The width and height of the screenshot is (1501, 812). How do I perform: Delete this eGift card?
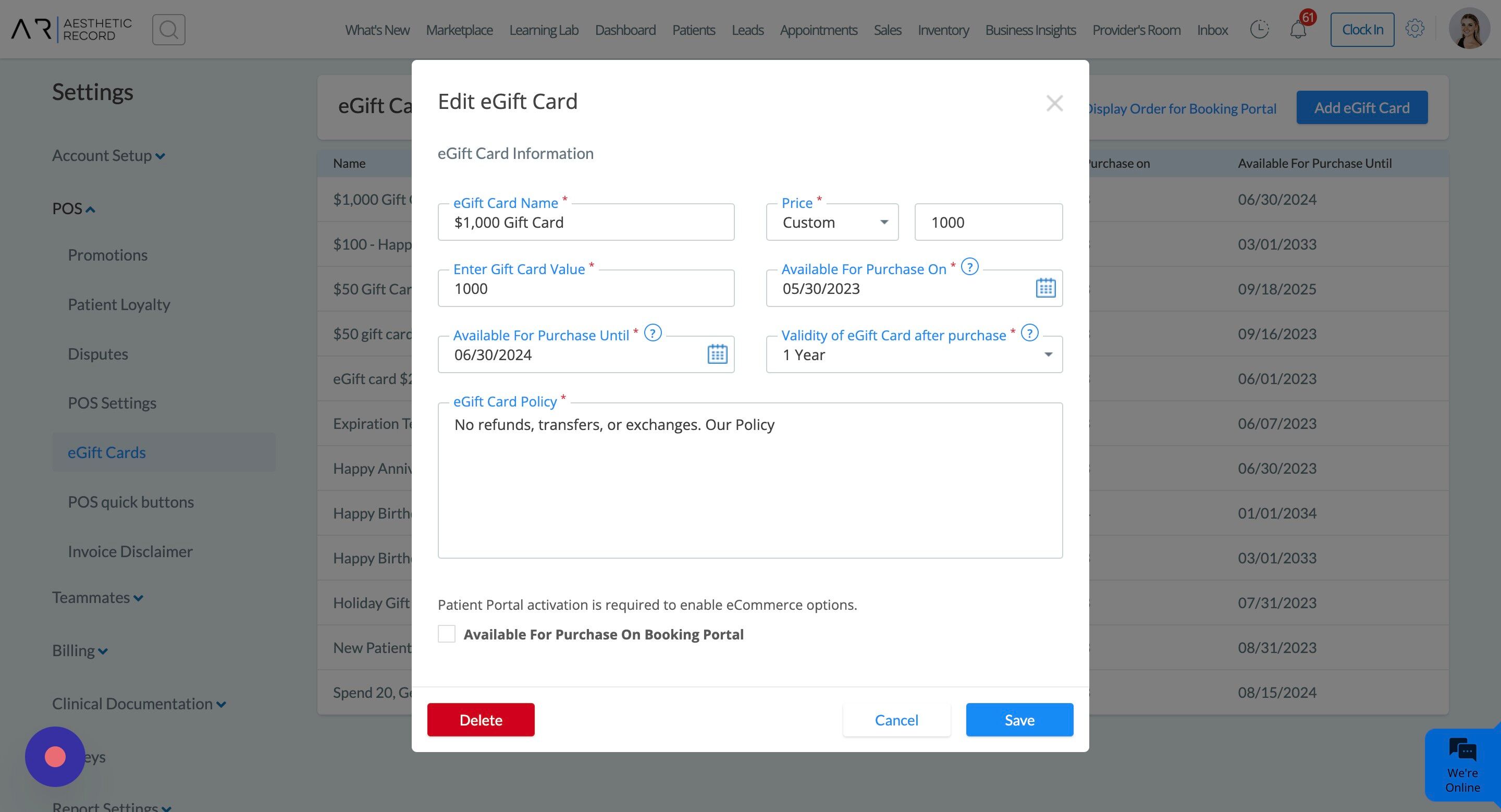(x=481, y=719)
